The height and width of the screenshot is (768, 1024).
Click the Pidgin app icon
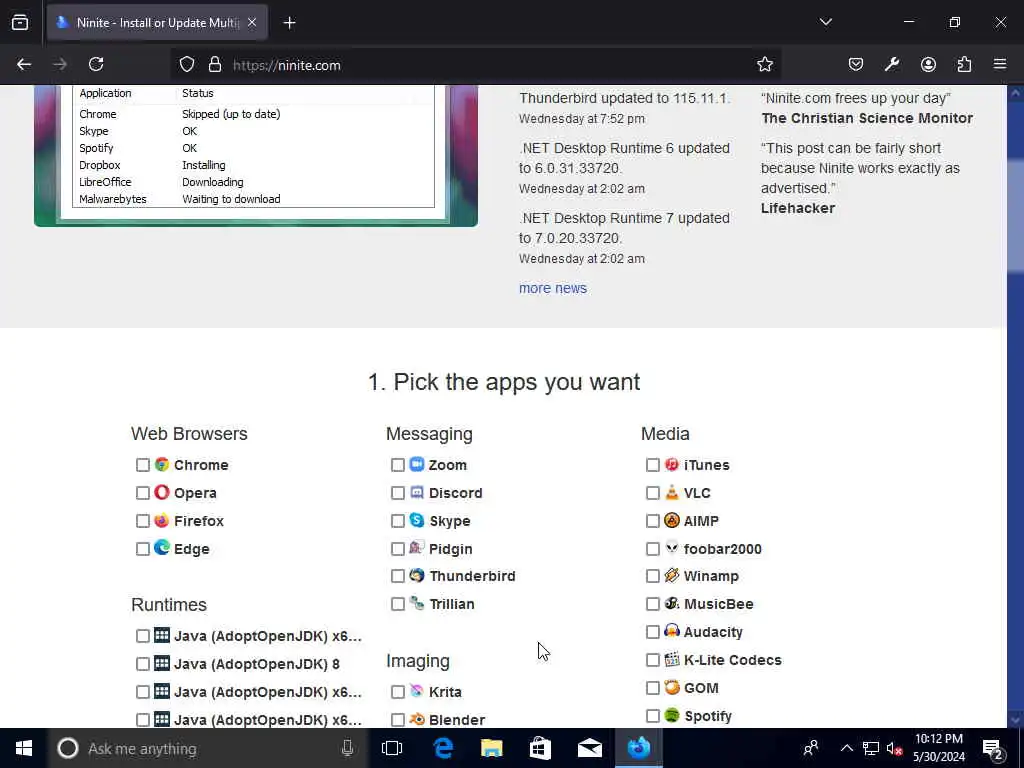tap(417, 548)
